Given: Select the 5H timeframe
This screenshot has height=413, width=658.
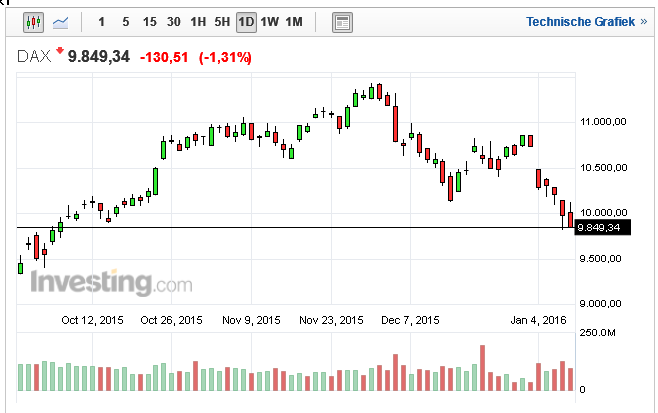Looking at the screenshot, I should point(222,22).
